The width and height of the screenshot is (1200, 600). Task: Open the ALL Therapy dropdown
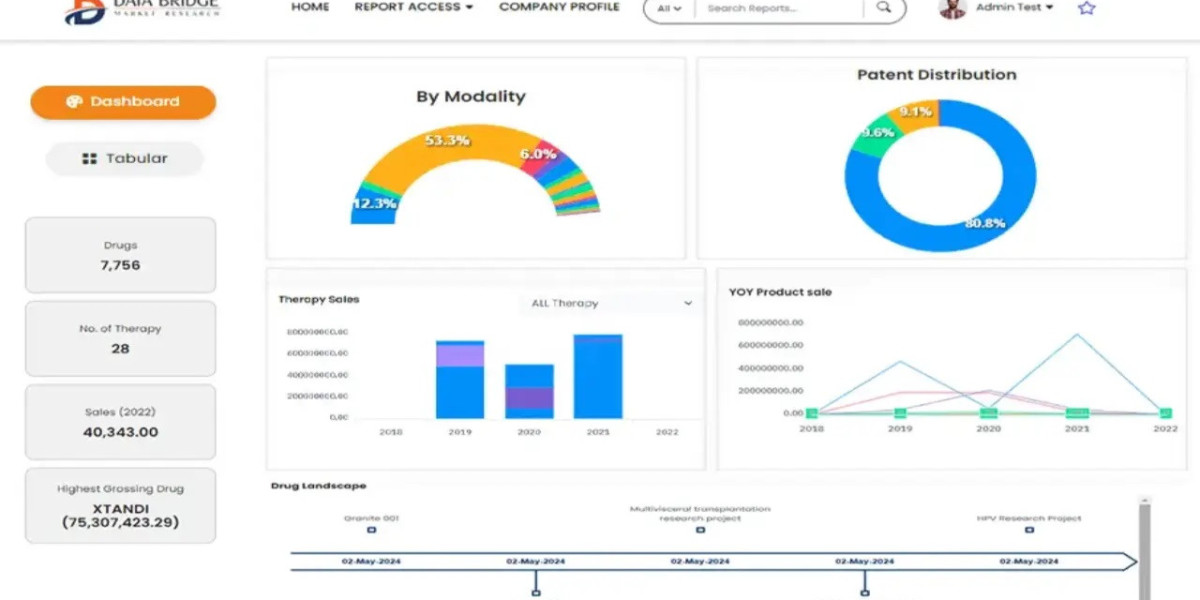611,303
